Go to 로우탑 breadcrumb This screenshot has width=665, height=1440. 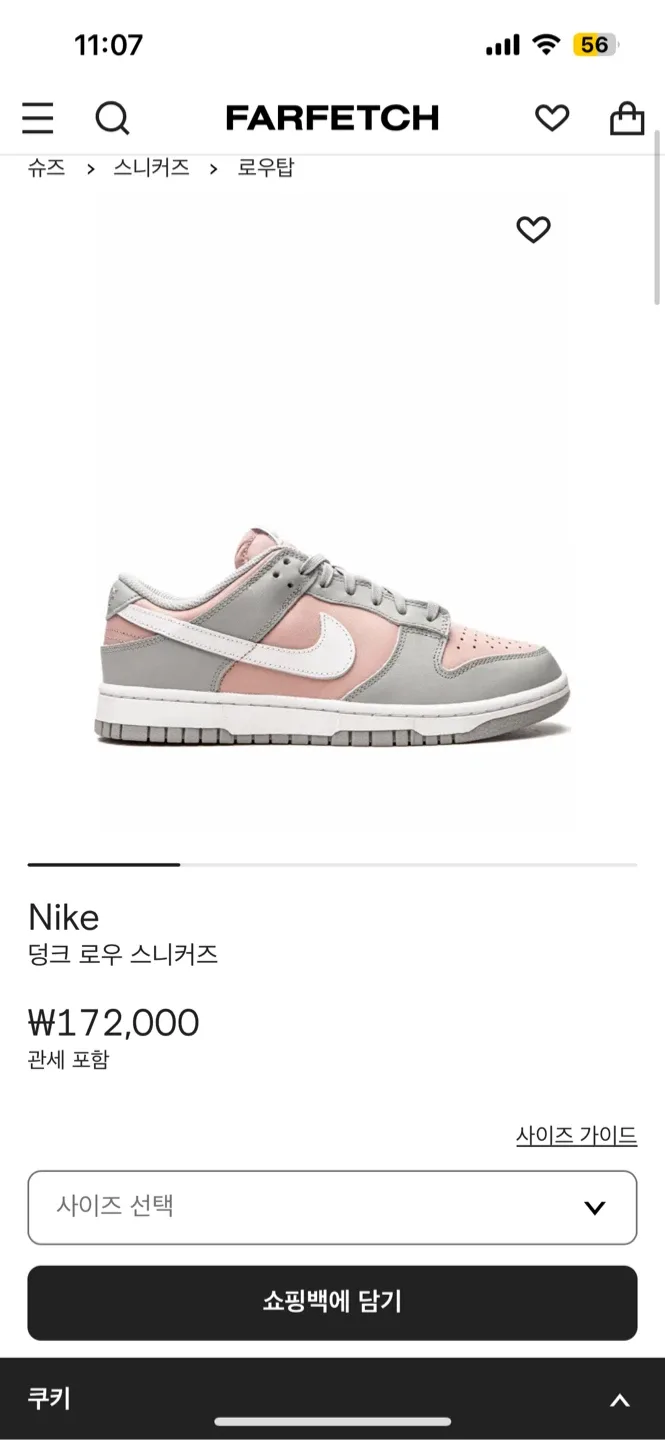click(265, 168)
